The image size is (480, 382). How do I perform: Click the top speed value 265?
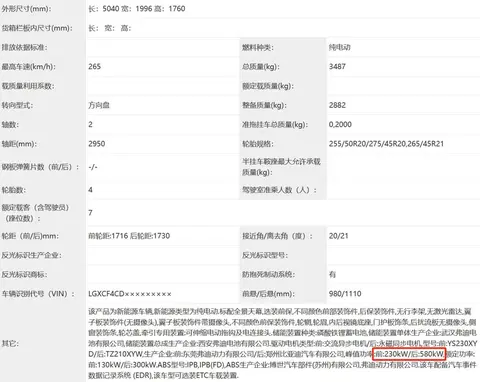click(94, 66)
